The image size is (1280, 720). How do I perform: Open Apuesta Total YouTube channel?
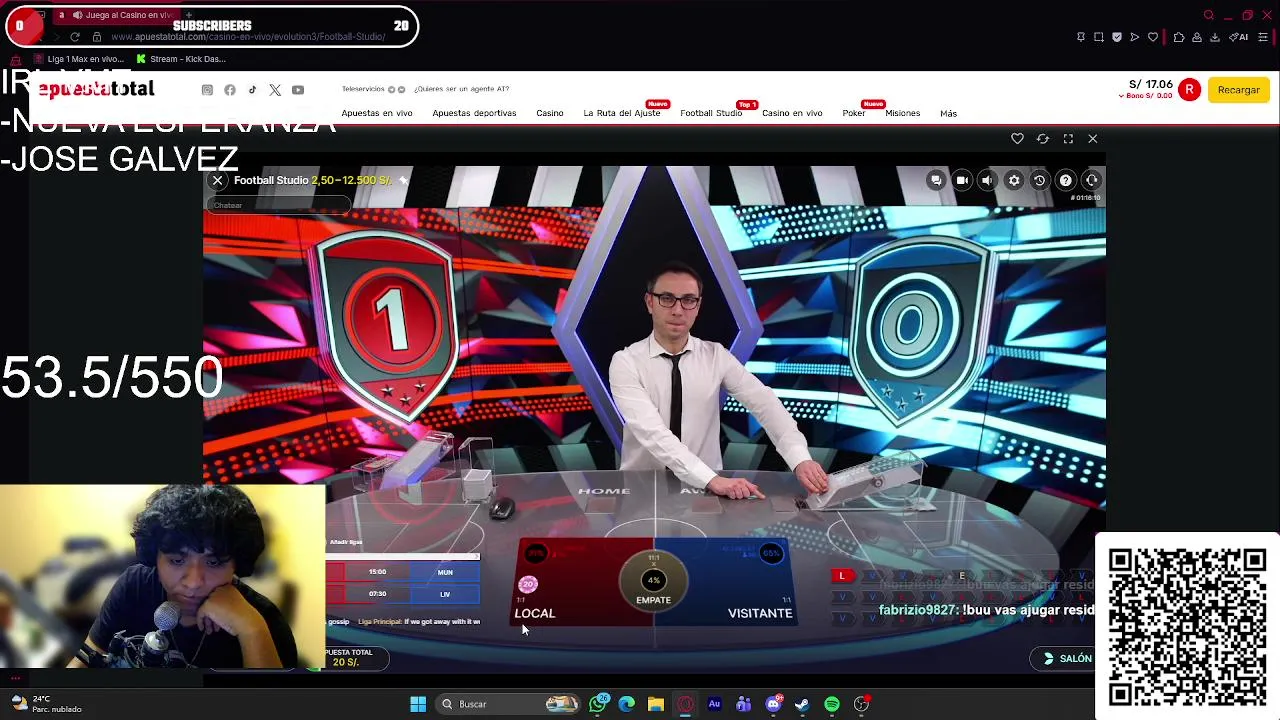coord(298,90)
